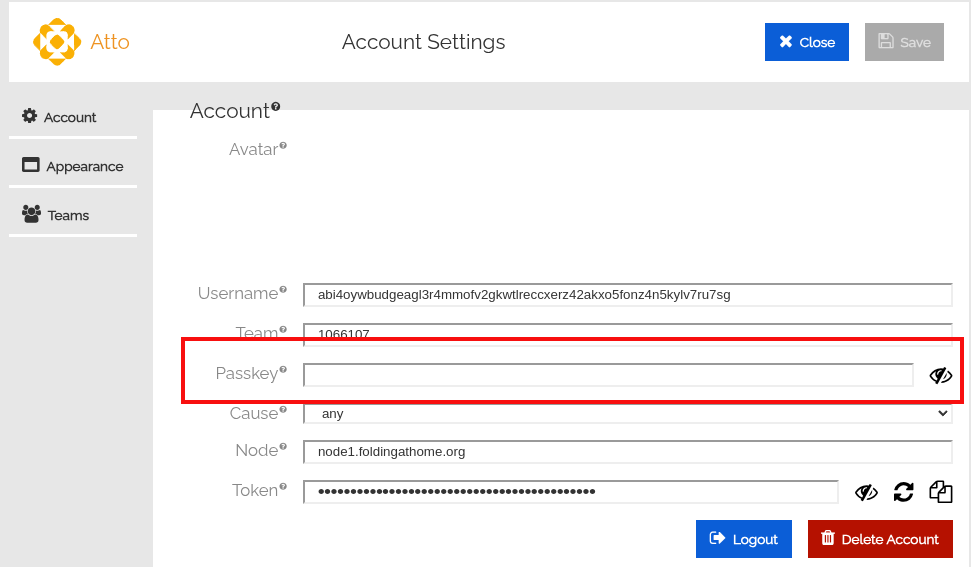The image size is (971, 567).
Task: Click the Cause dropdown chevron arrow
Action: (943, 413)
